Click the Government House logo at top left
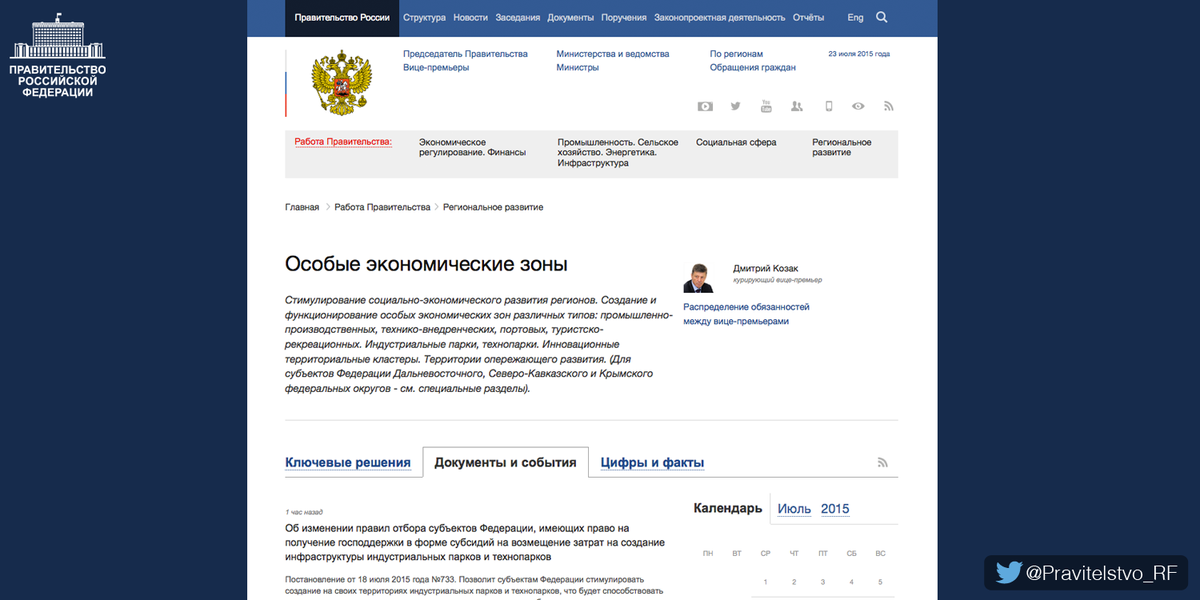Image resolution: width=1200 pixels, height=600 pixels. point(58,56)
